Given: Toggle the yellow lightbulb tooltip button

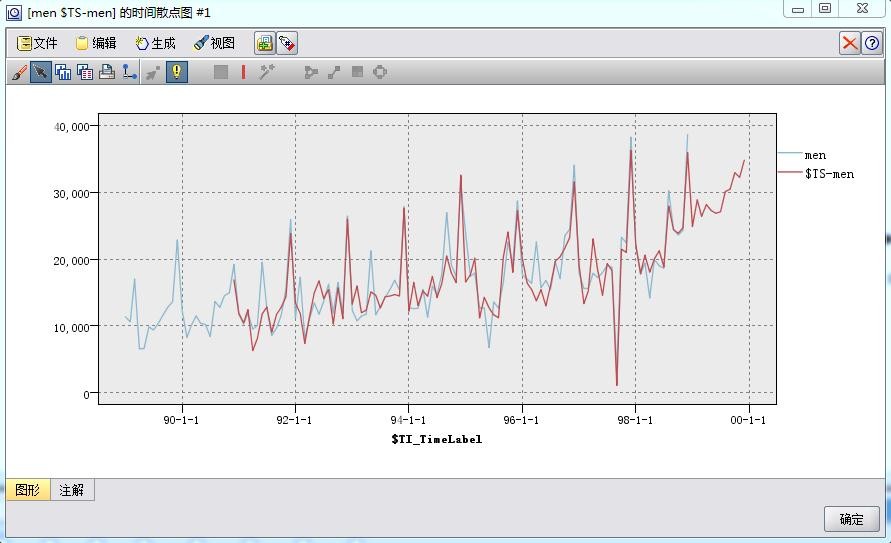Looking at the screenshot, I should click(x=177, y=72).
